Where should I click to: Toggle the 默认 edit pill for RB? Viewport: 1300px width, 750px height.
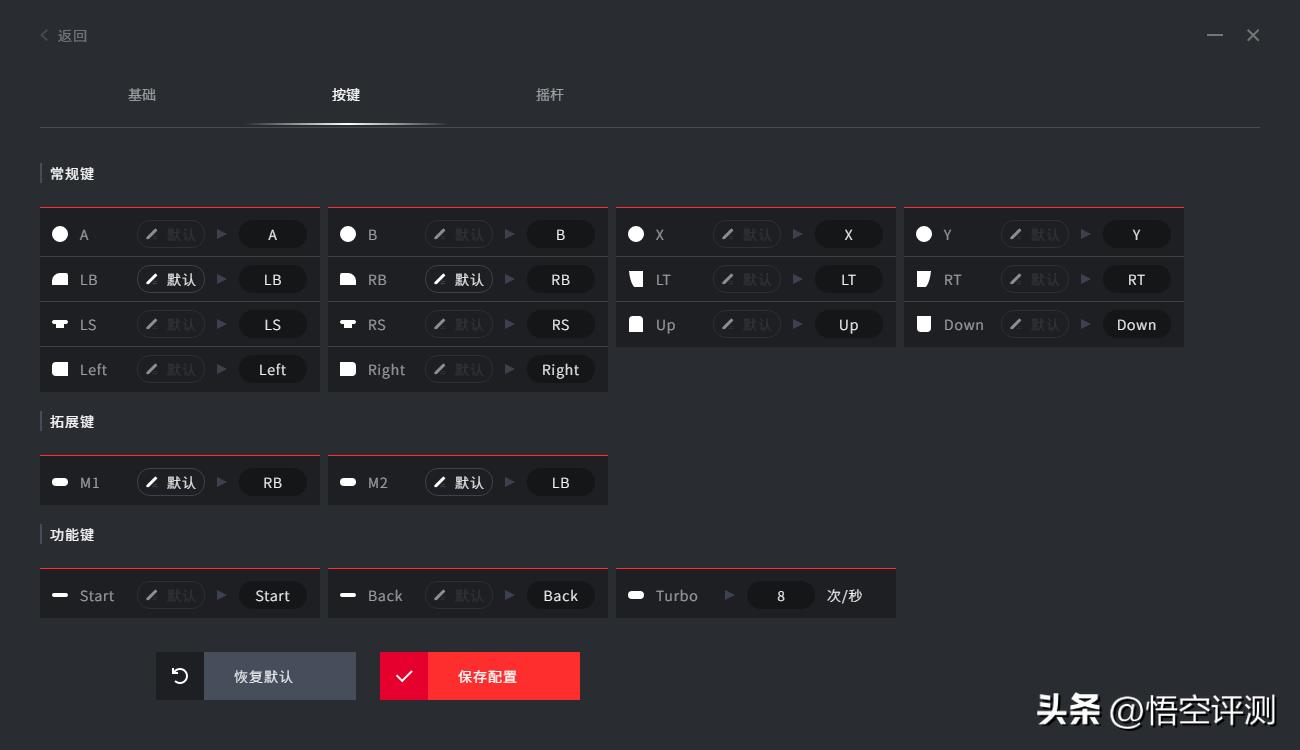(459, 280)
